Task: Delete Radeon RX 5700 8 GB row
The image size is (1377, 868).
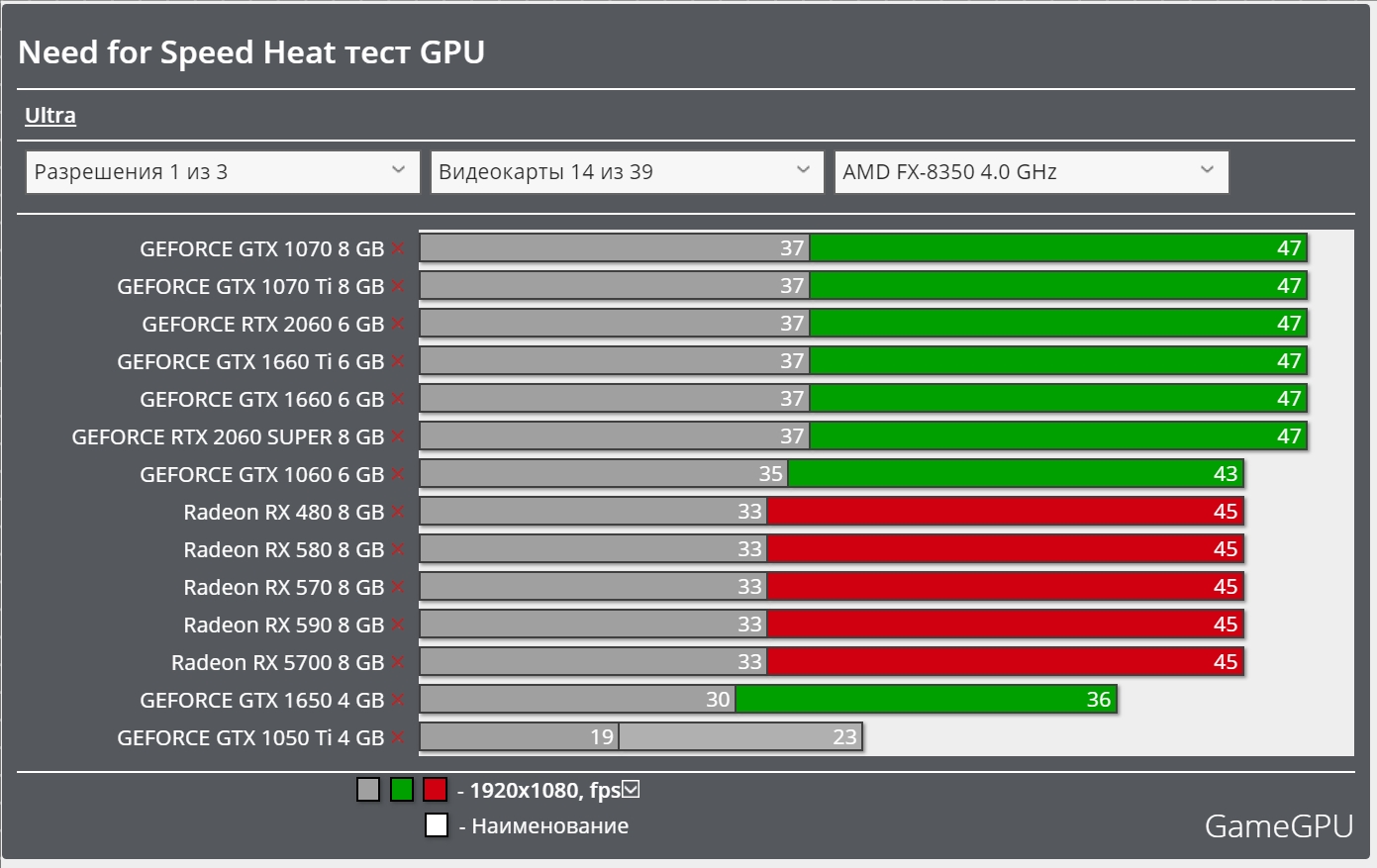Action: 398,663
